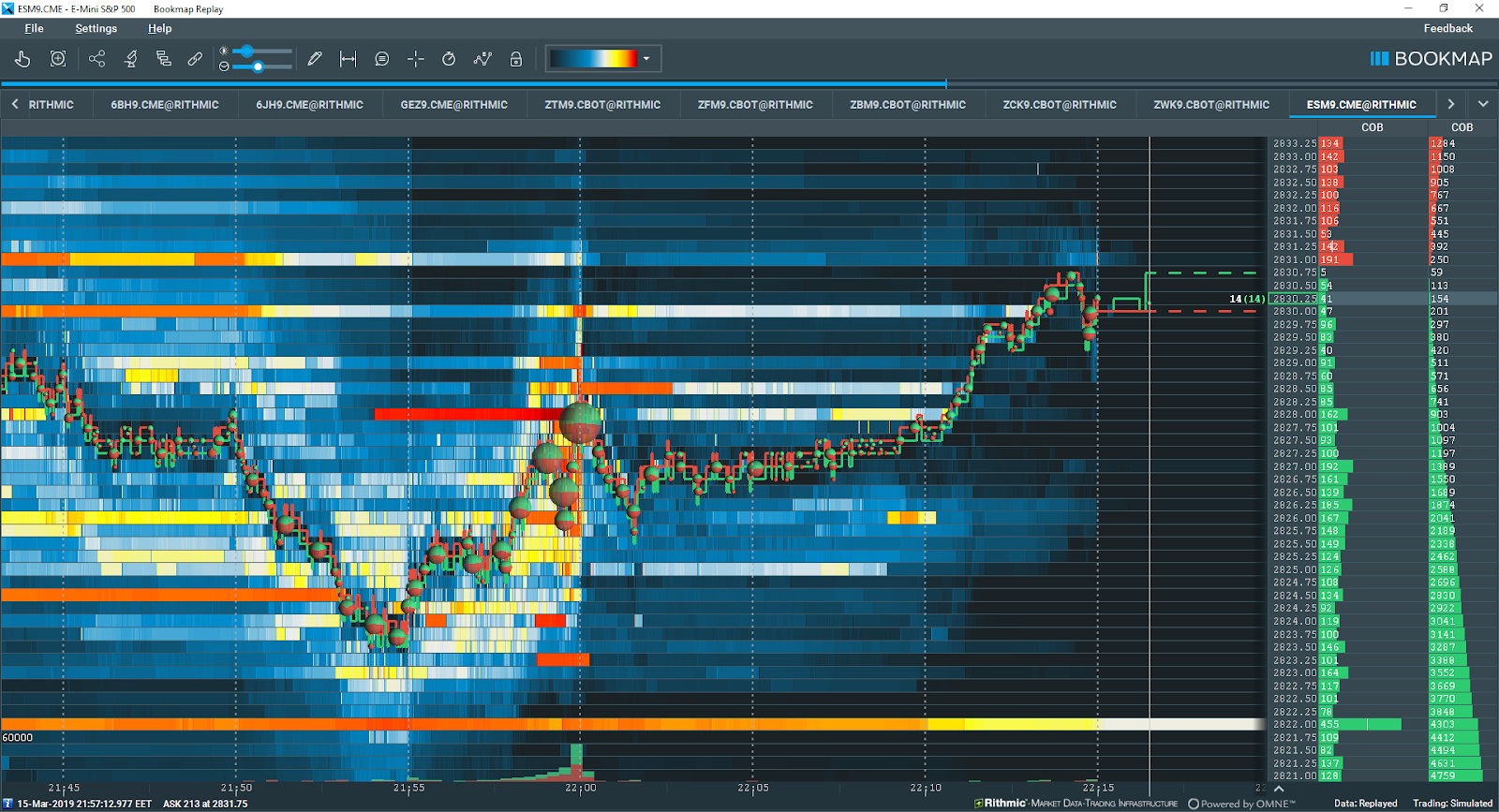1499x812 pixels.
Task: Click the contrast circle icon below brightness
Action: coord(224,66)
